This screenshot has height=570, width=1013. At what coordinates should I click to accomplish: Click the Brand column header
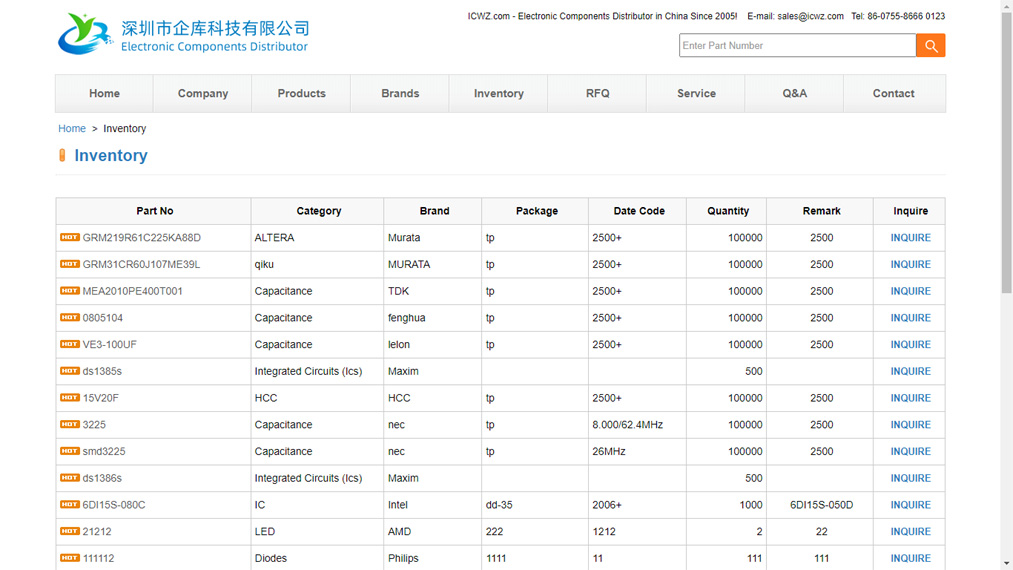tap(434, 211)
